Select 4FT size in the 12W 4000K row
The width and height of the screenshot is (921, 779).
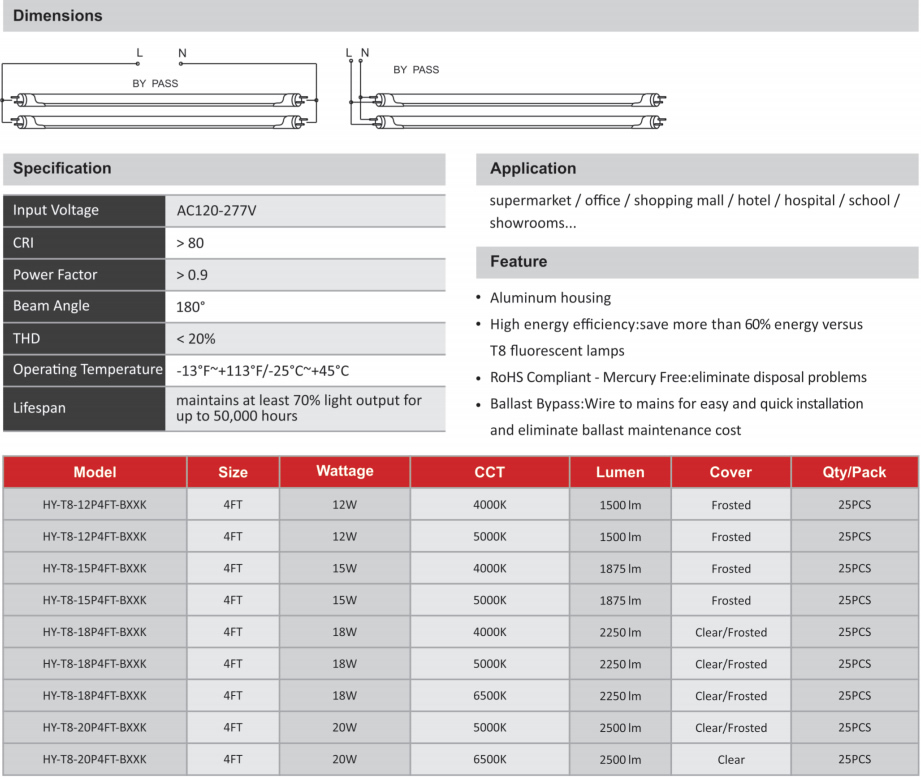[x=233, y=505]
